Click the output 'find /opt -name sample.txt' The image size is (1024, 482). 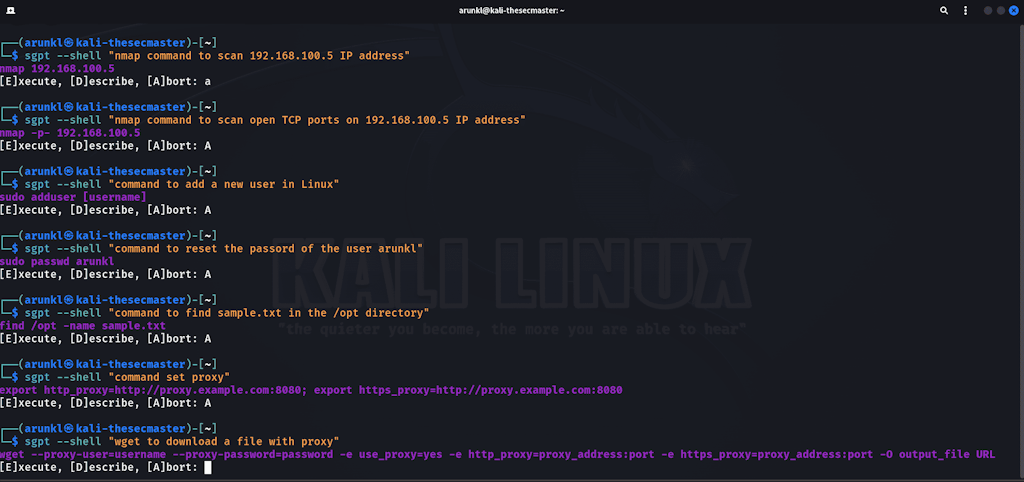click(83, 326)
